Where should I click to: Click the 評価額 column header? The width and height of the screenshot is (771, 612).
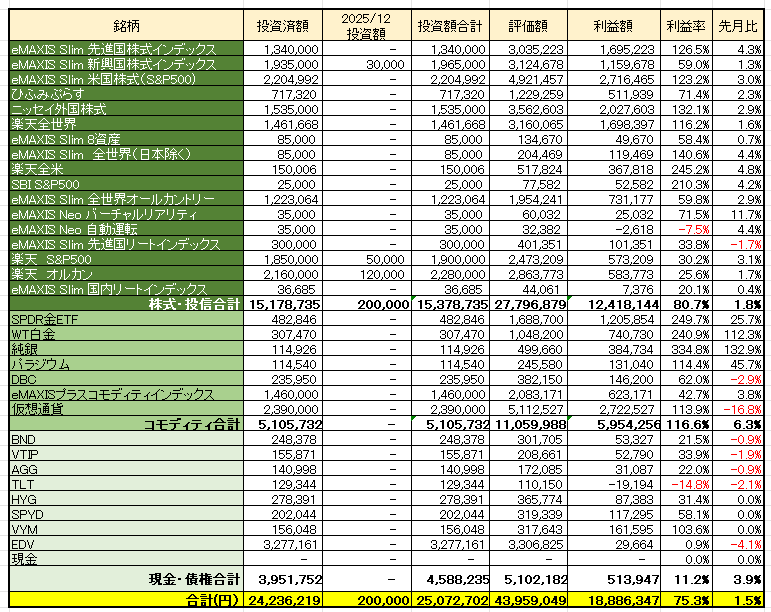pyautogui.click(x=528, y=21)
